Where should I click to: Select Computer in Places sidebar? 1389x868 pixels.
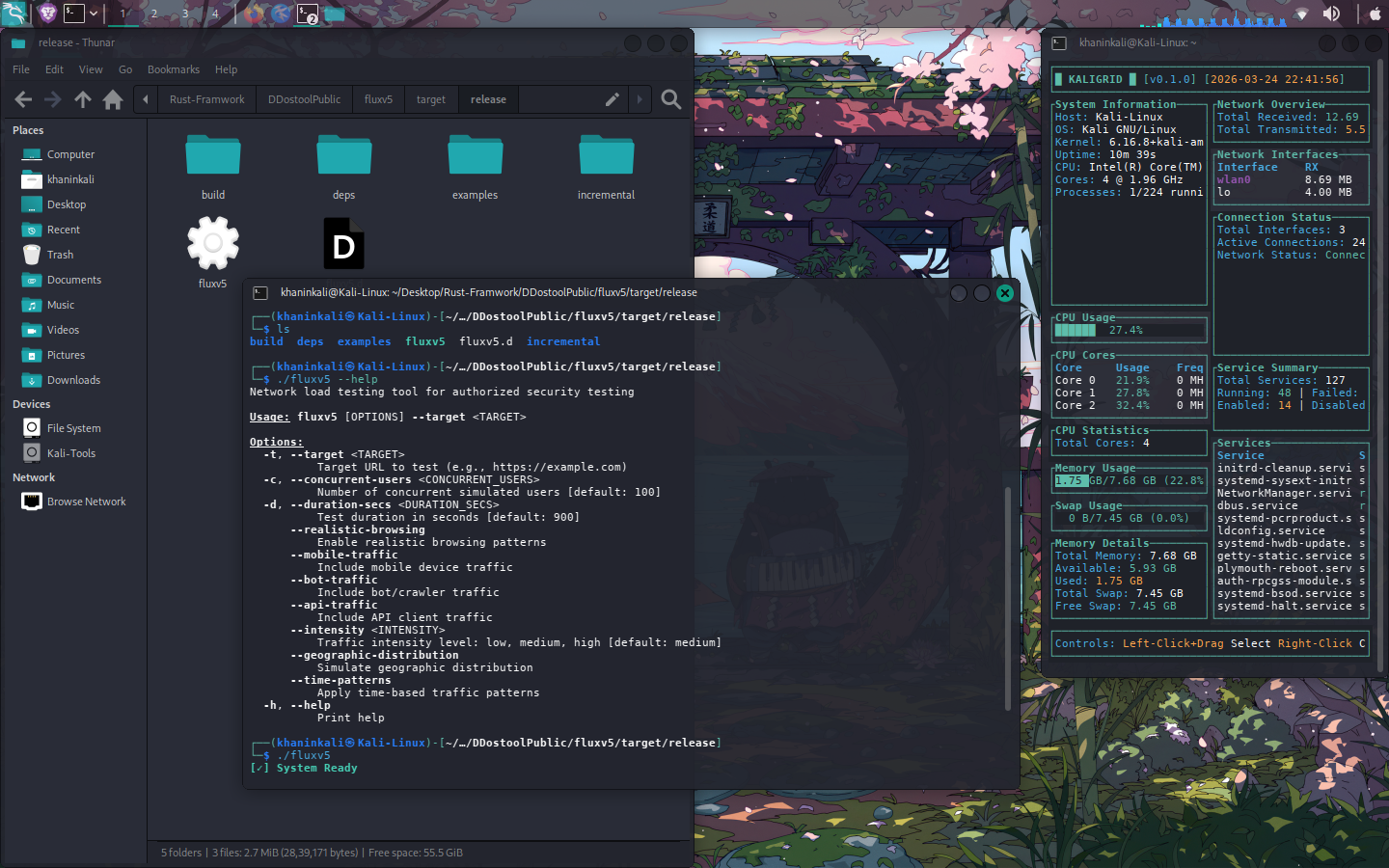(x=73, y=154)
